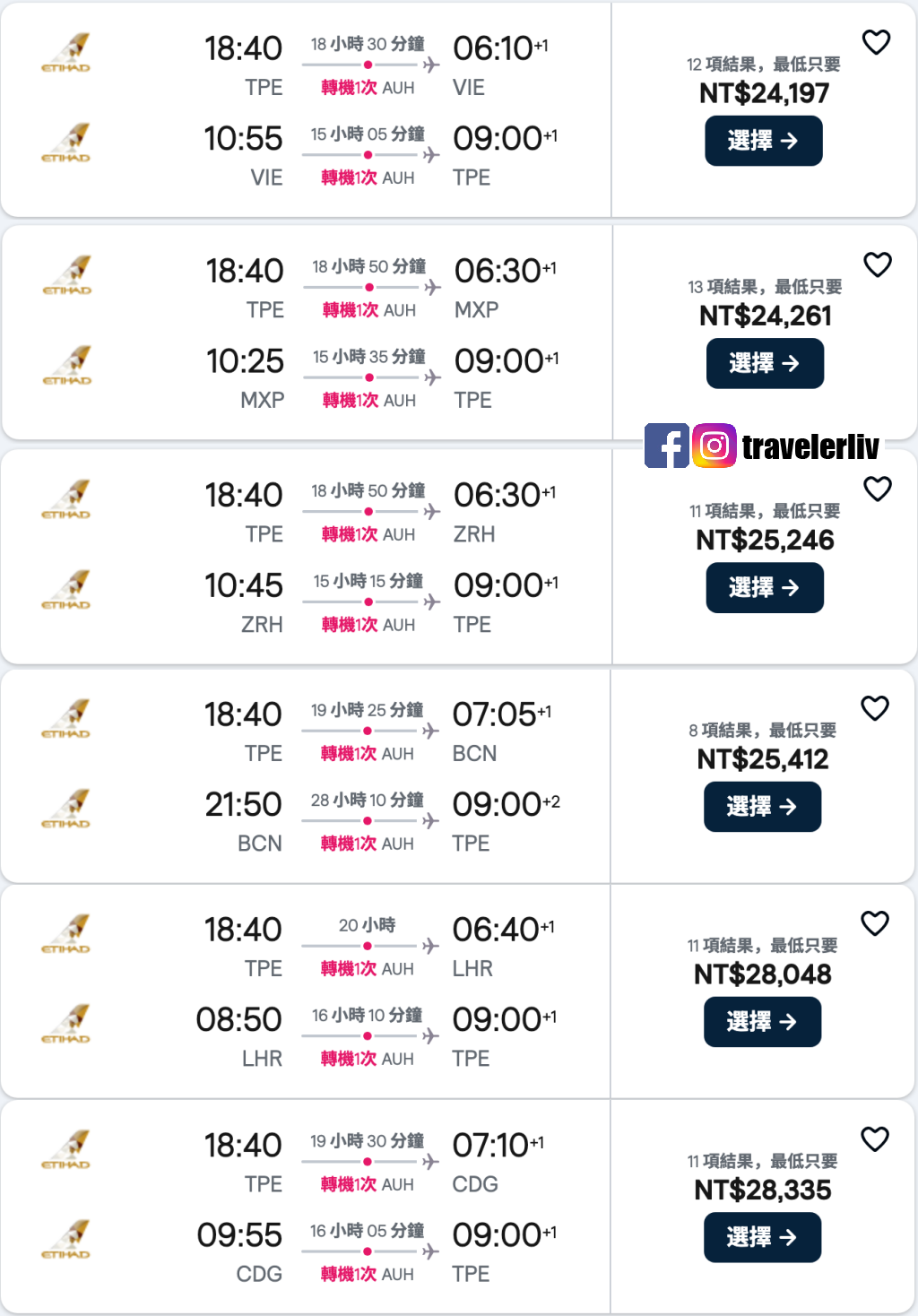The width and height of the screenshot is (918, 1316).
Task: Click the travelerliv watermark text
Action: pos(810,446)
